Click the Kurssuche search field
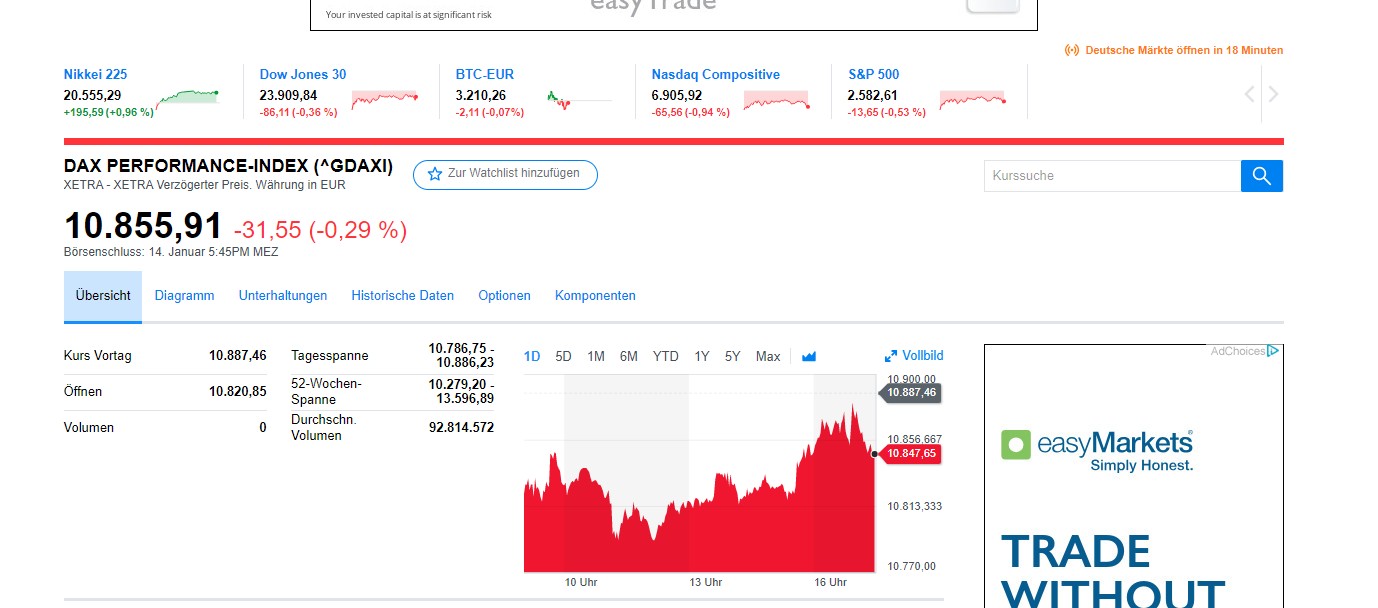The height and width of the screenshot is (608, 1378). coord(1112,176)
